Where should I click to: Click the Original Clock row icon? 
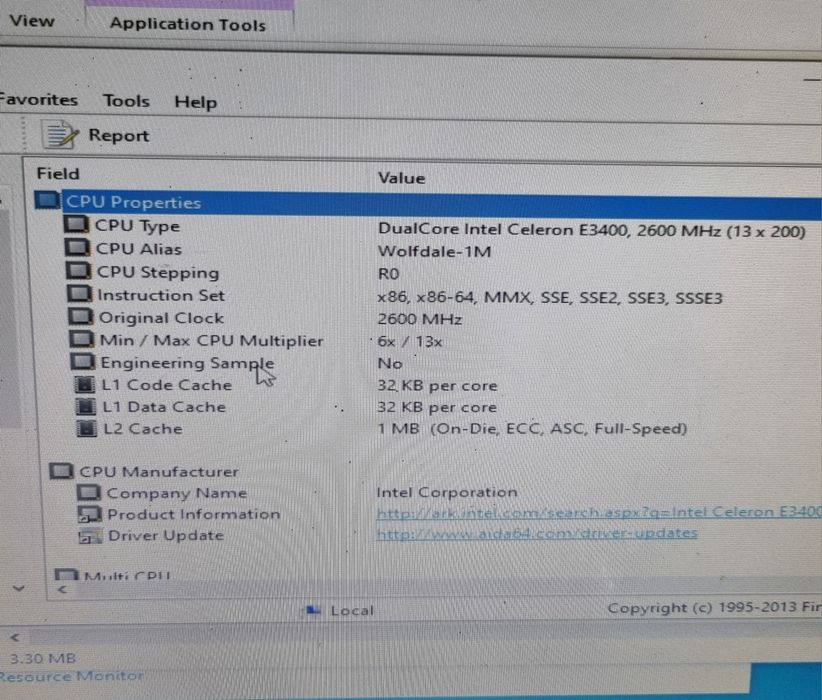coord(81,316)
